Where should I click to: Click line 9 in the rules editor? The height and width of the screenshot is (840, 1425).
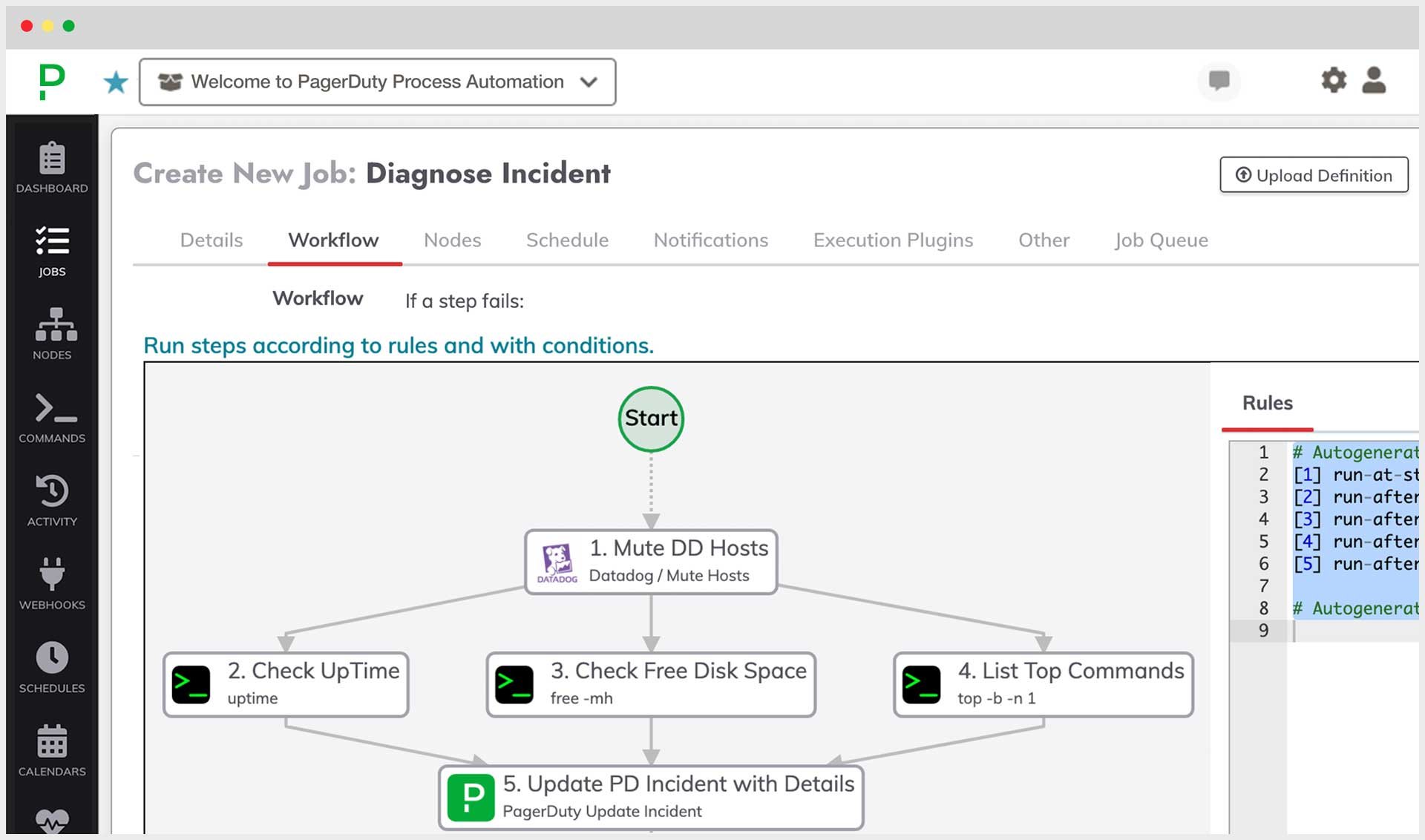tap(1351, 631)
